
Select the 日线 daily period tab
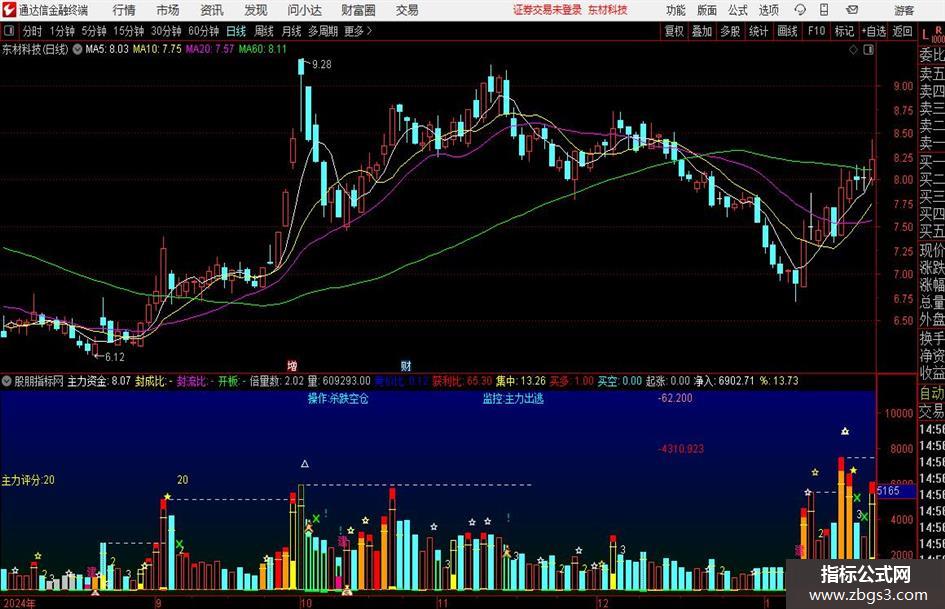236,31
